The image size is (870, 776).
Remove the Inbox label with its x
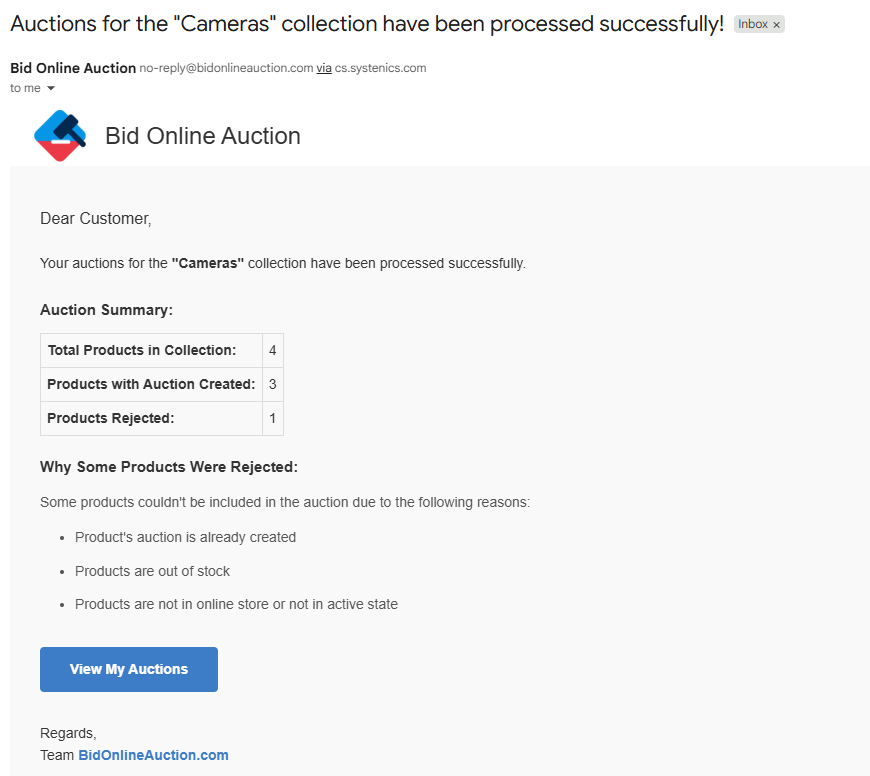coord(777,25)
